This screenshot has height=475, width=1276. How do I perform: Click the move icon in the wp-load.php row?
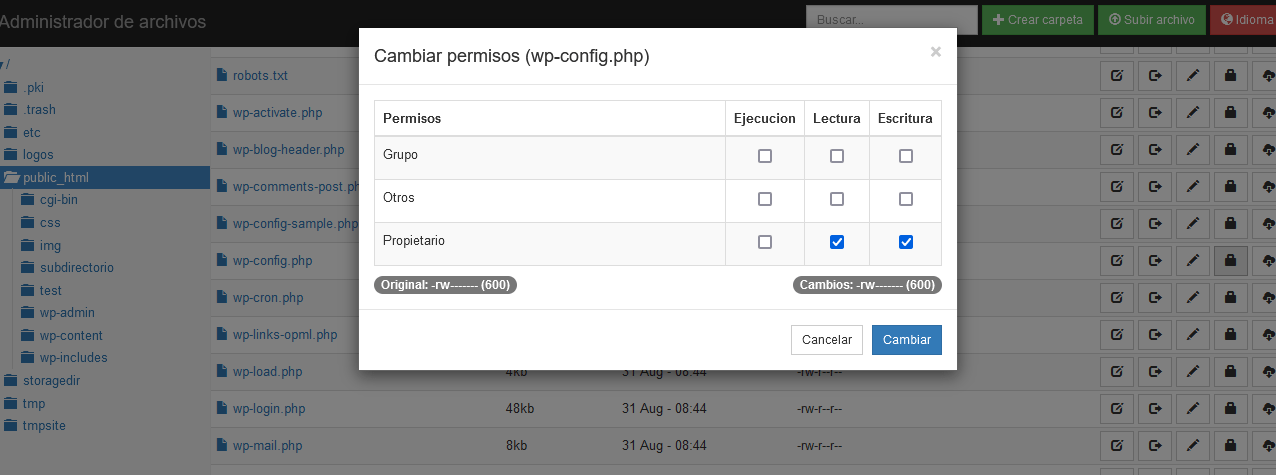pos(1155,372)
